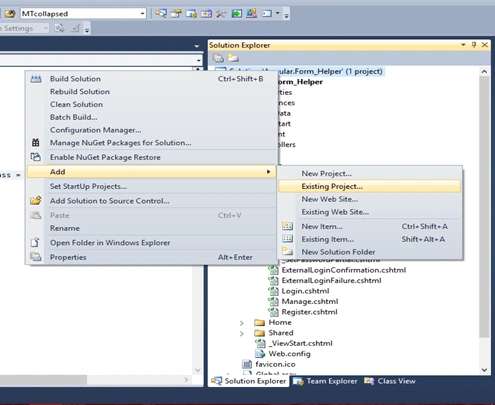Toggle auto-hide pin on Solution Explorer
Image resolution: width=495 pixels, height=405 pixels.
(474, 45)
